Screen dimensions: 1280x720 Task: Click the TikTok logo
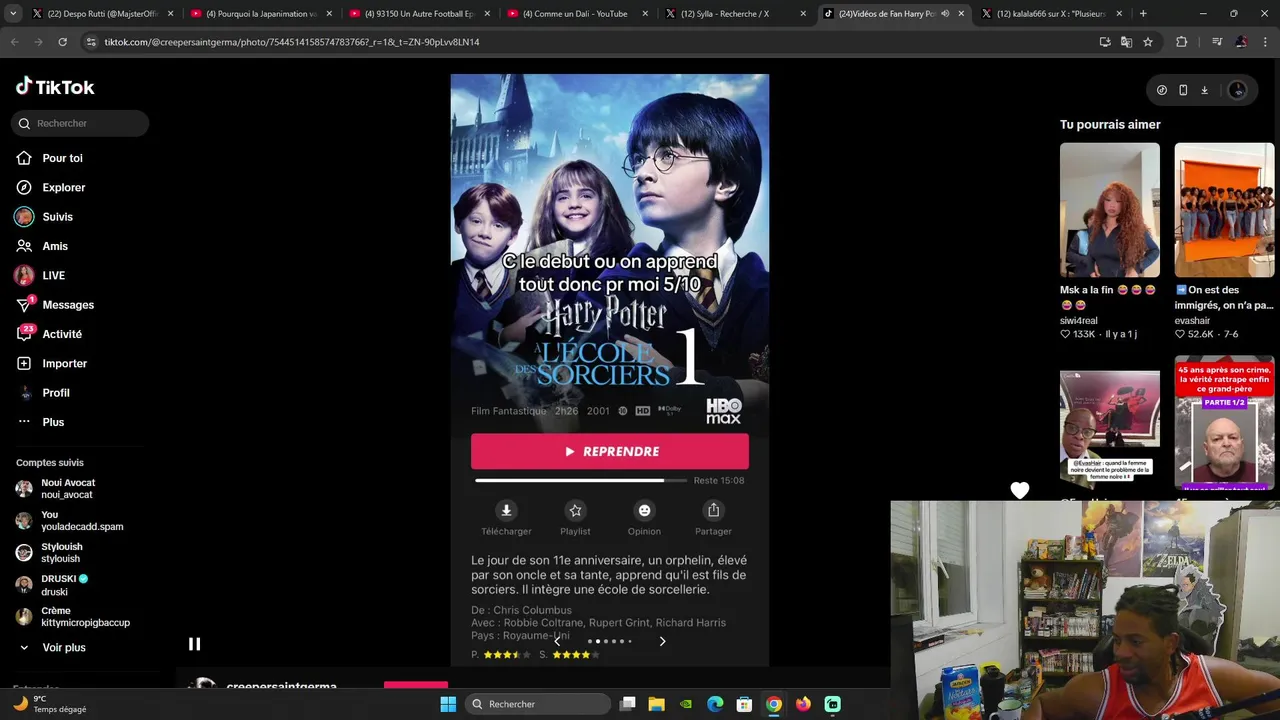tap(55, 87)
